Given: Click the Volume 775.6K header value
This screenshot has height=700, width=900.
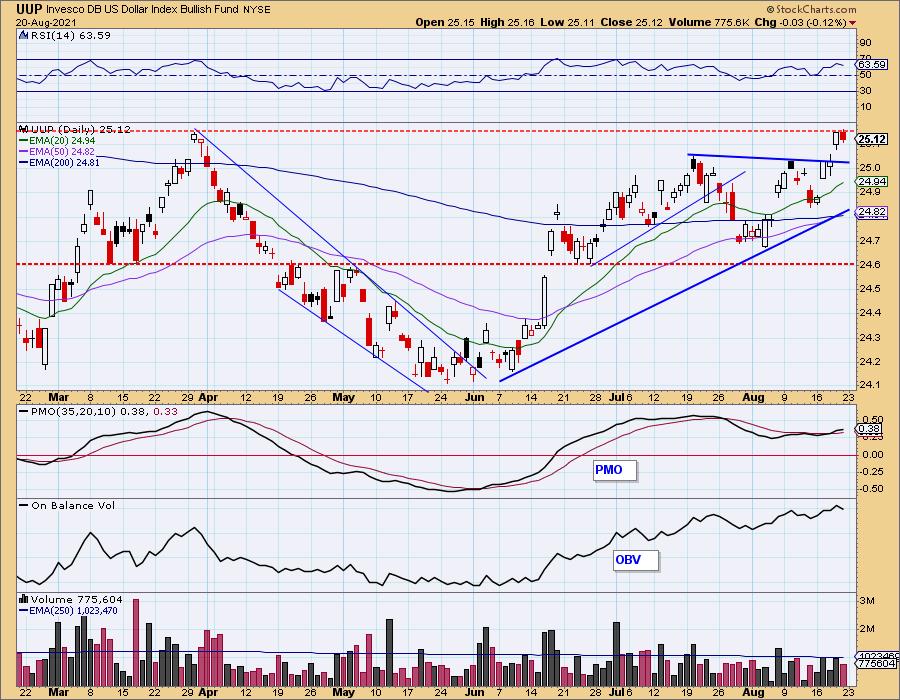Looking at the screenshot, I should [x=709, y=22].
